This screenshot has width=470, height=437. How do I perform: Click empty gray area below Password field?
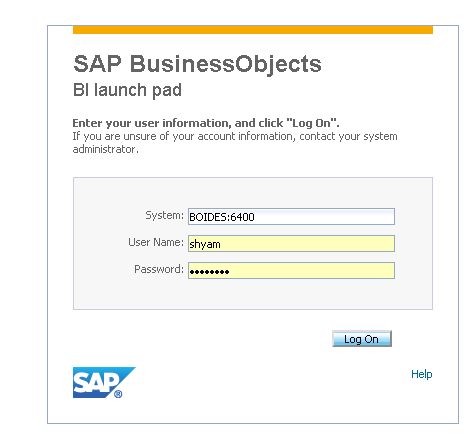253,294
